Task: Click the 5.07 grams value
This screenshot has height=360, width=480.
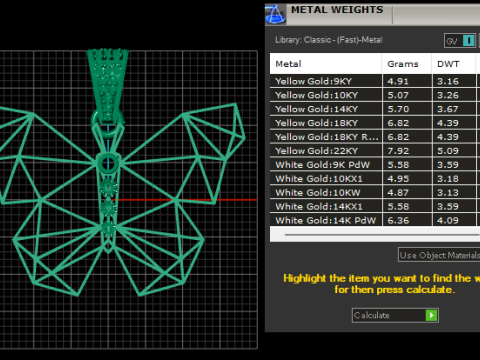Action: pos(398,95)
